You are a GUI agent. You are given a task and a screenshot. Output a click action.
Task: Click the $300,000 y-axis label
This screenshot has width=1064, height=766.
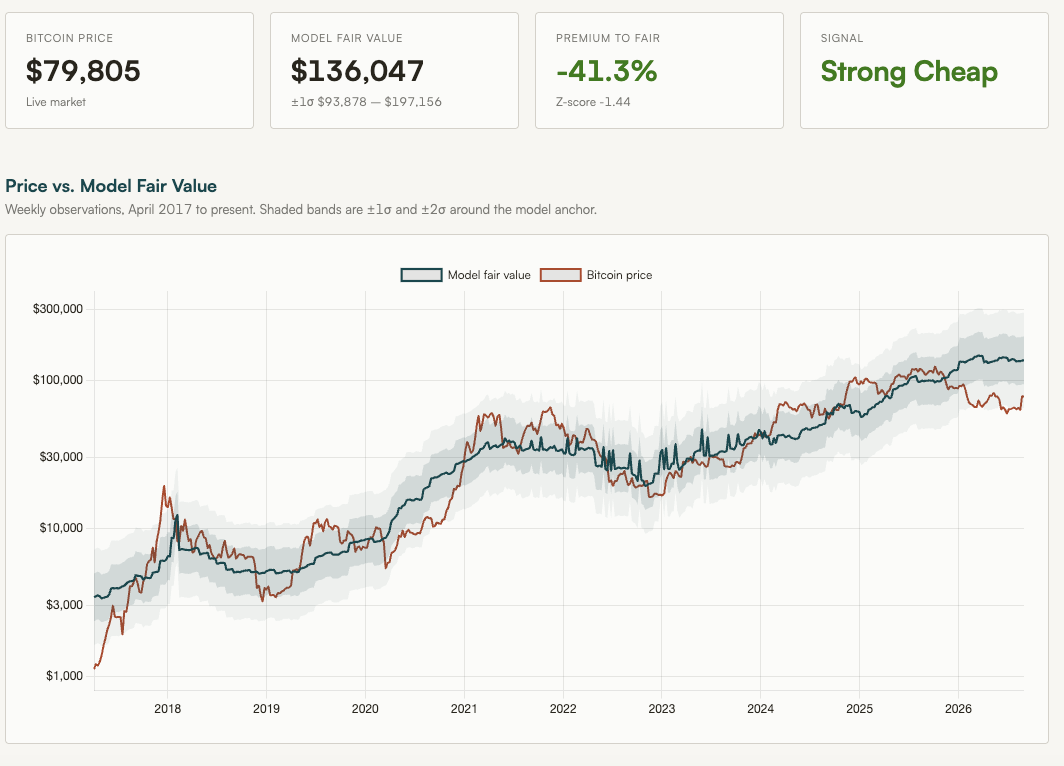pyautogui.click(x=58, y=309)
